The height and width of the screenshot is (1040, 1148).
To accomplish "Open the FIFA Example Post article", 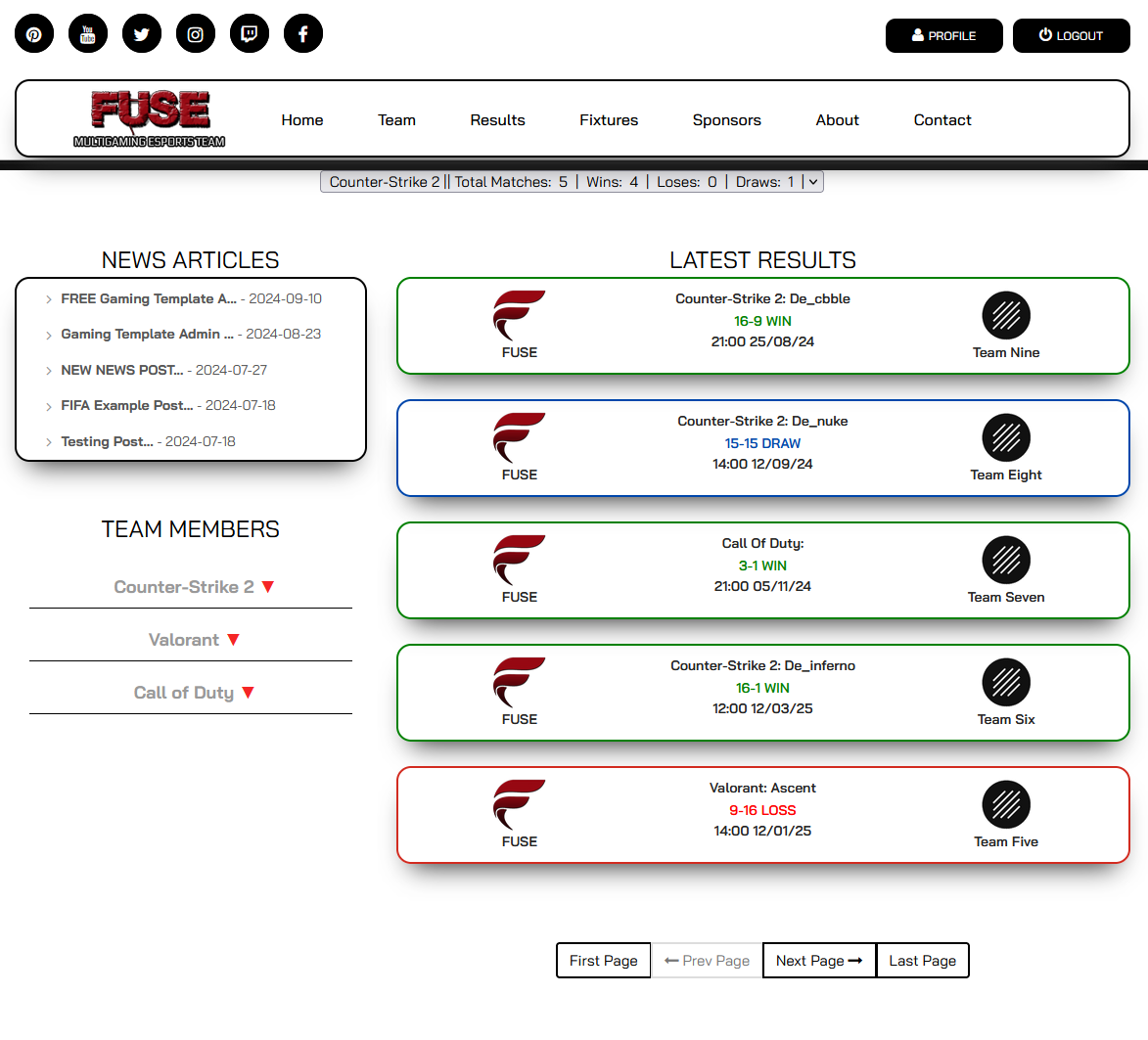I will tap(126, 406).
